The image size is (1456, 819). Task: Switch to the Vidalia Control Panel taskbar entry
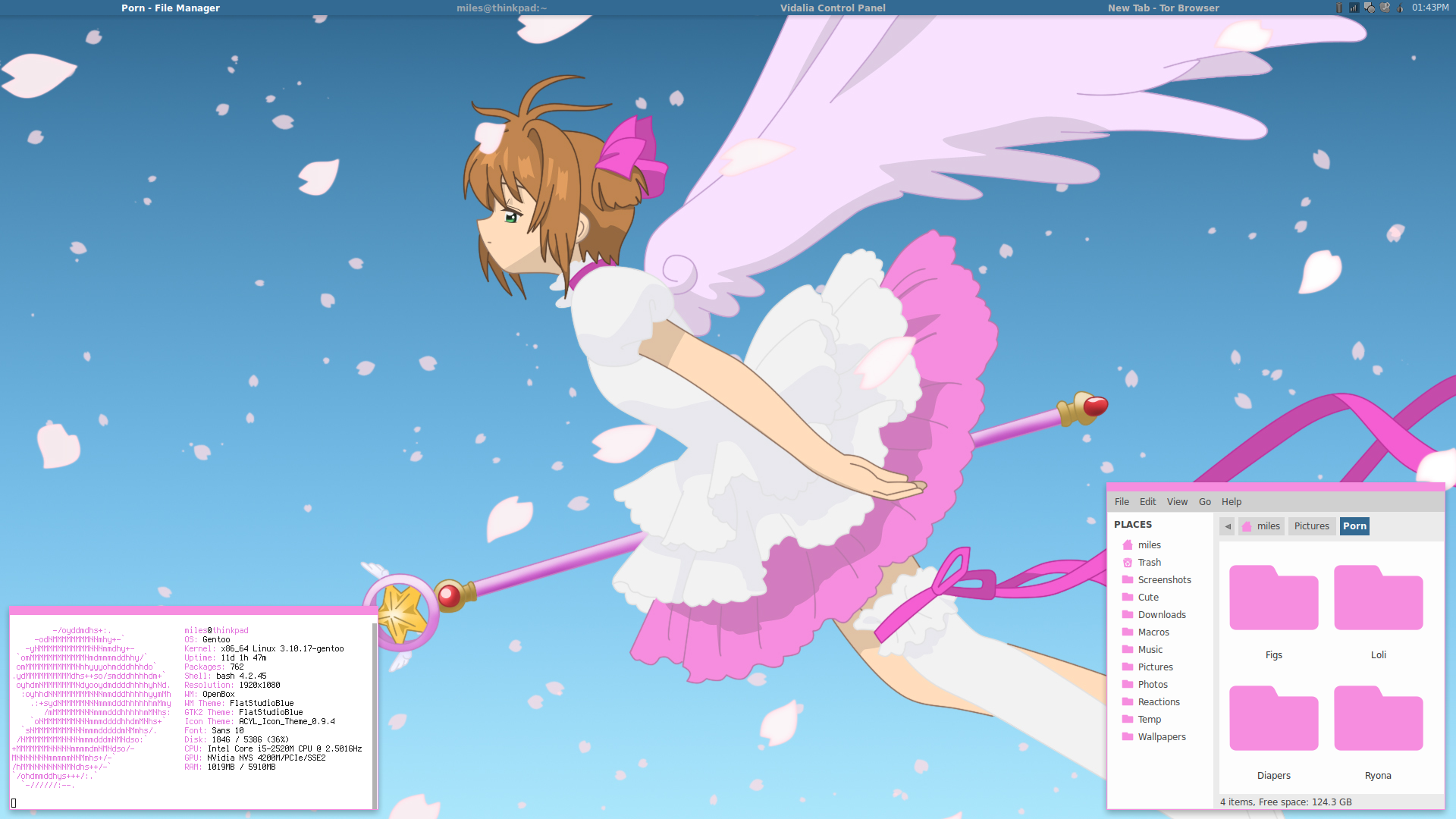833,8
